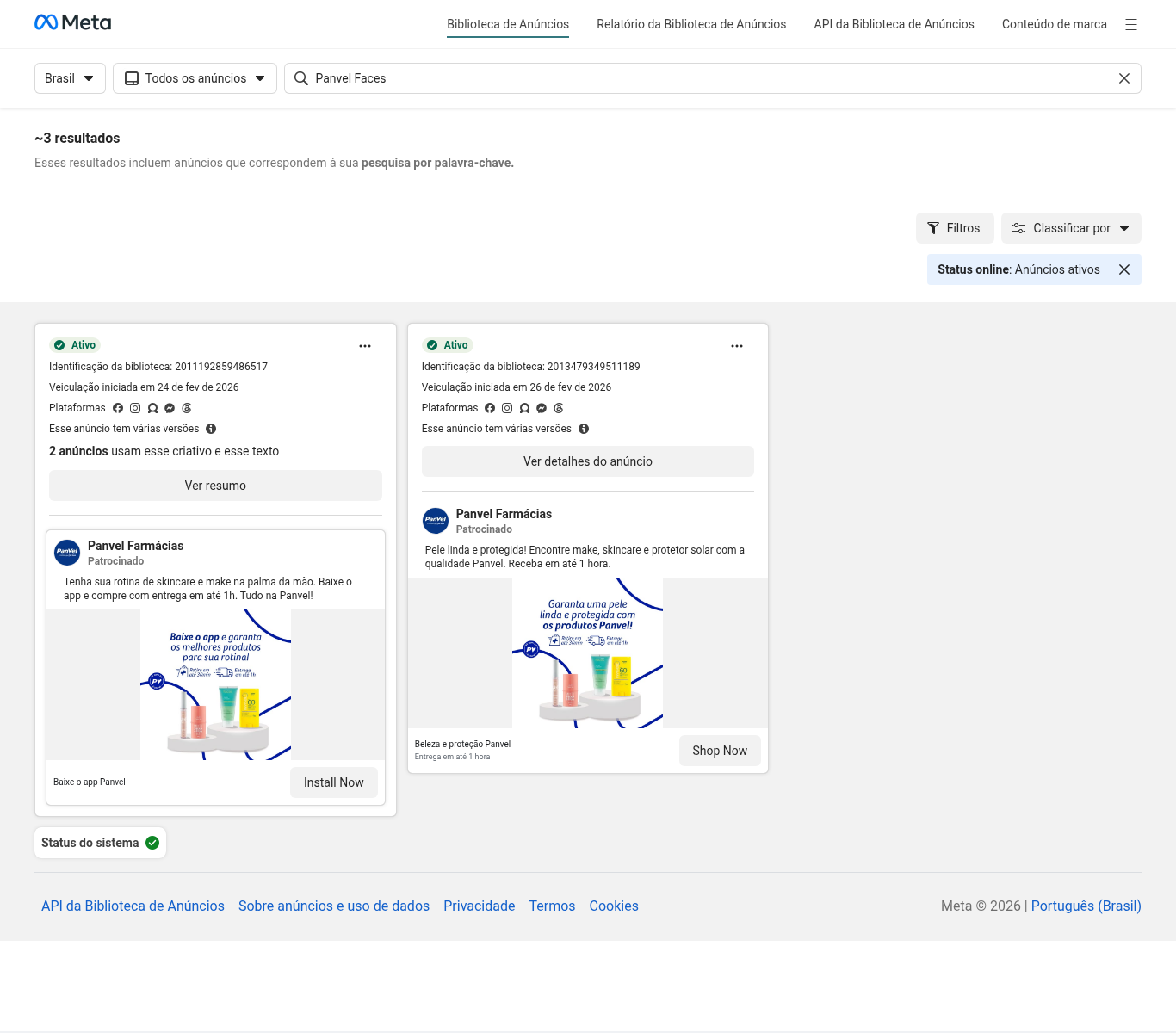The image size is (1176, 1033).
Task: Click Messenger platform icon in first ad
Action: pyautogui.click(x=170, y=408)
